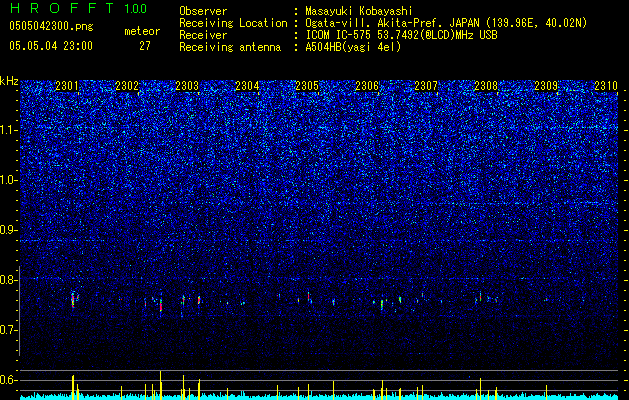The height and width of the screenshot is (400, 629).
Task: Click the 'Receiving Location' field label
Action: pos(233,23)
